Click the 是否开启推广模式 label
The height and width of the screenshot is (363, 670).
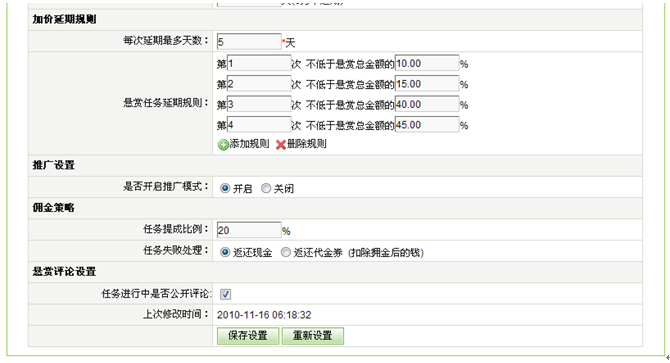click(x=166, y=187)
